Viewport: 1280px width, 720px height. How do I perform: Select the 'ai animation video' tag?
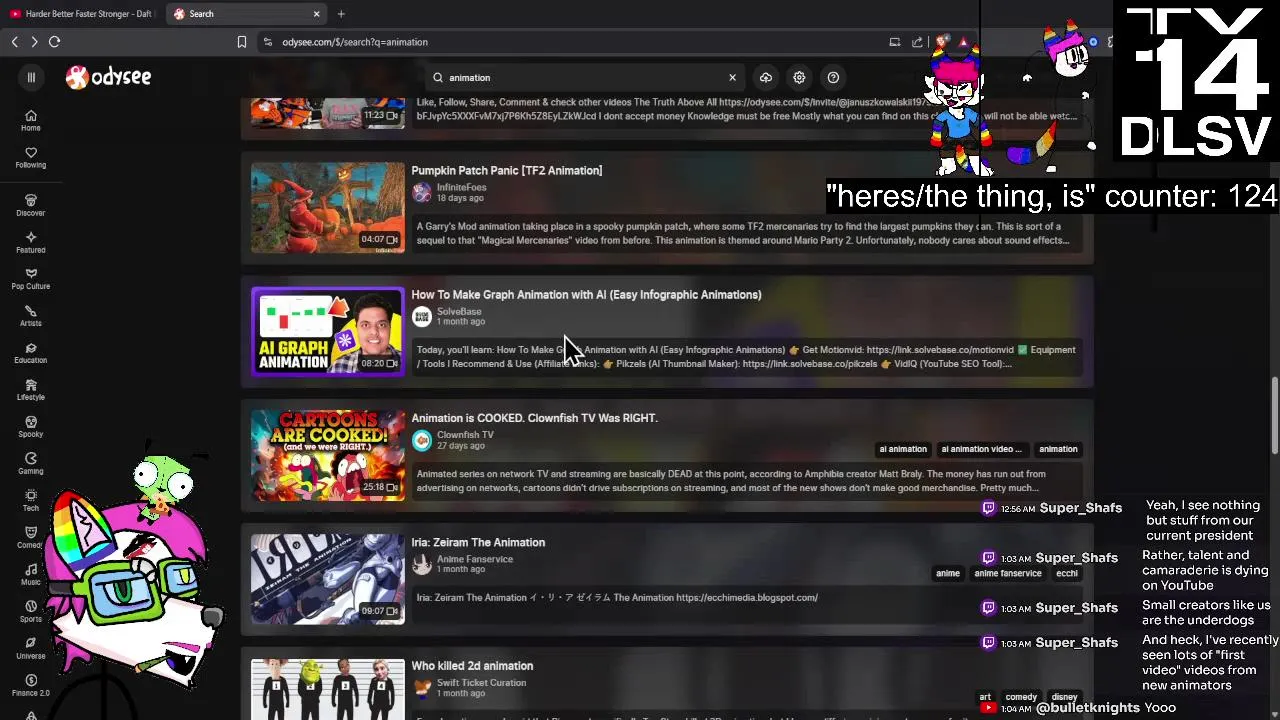click(x=981, y=449)
